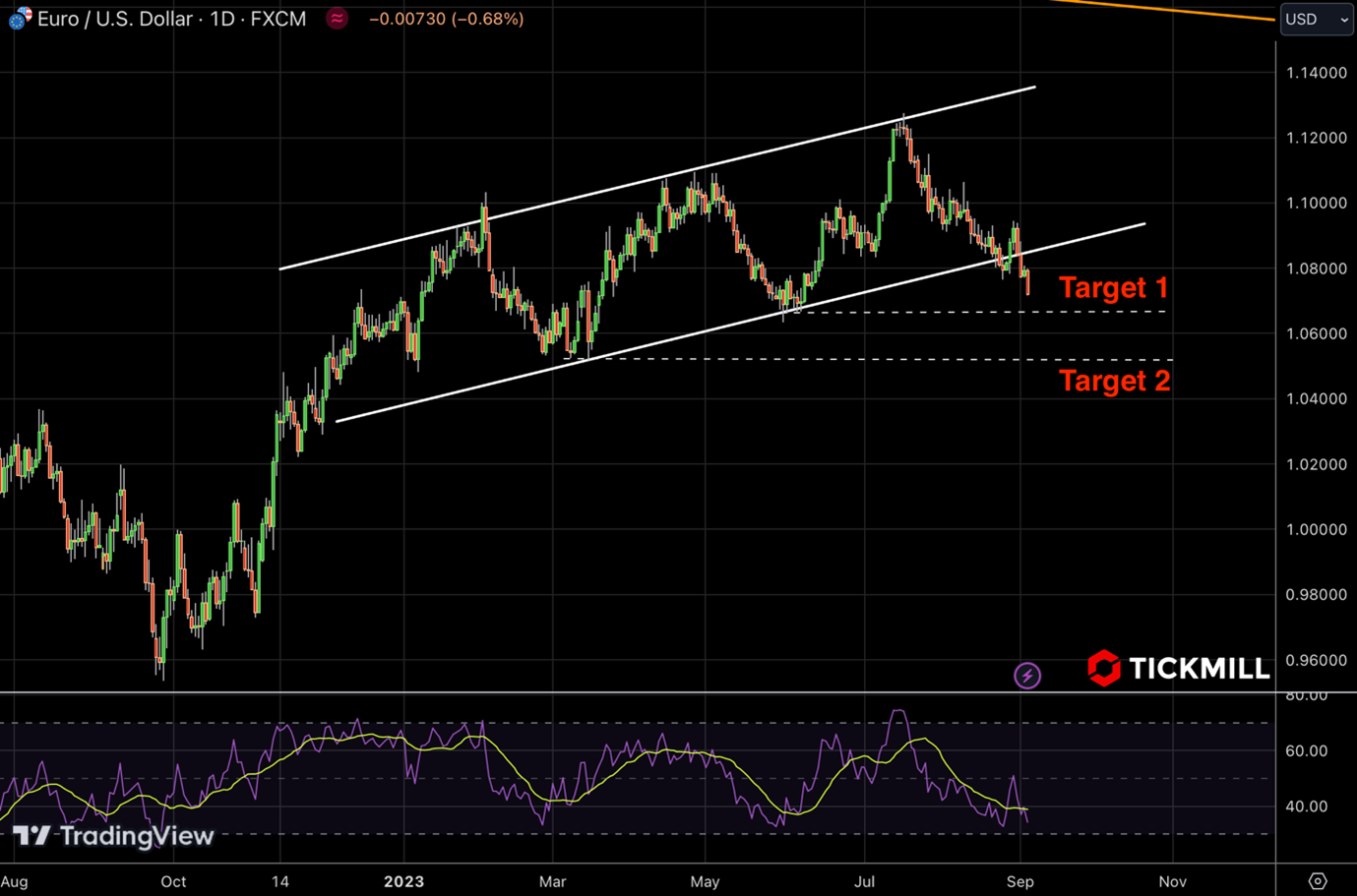Click the approximate-data indicator icon

tap(337, 19)
